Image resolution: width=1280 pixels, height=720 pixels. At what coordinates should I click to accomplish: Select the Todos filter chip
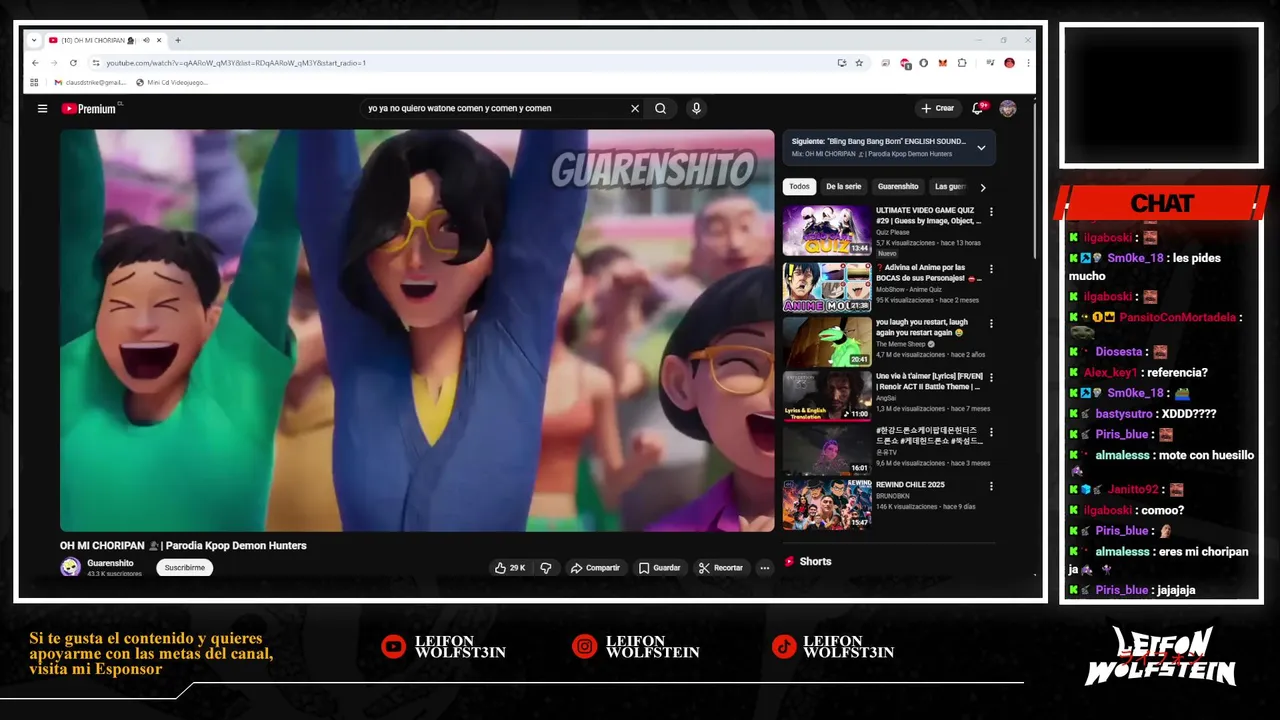click(799, 186)
